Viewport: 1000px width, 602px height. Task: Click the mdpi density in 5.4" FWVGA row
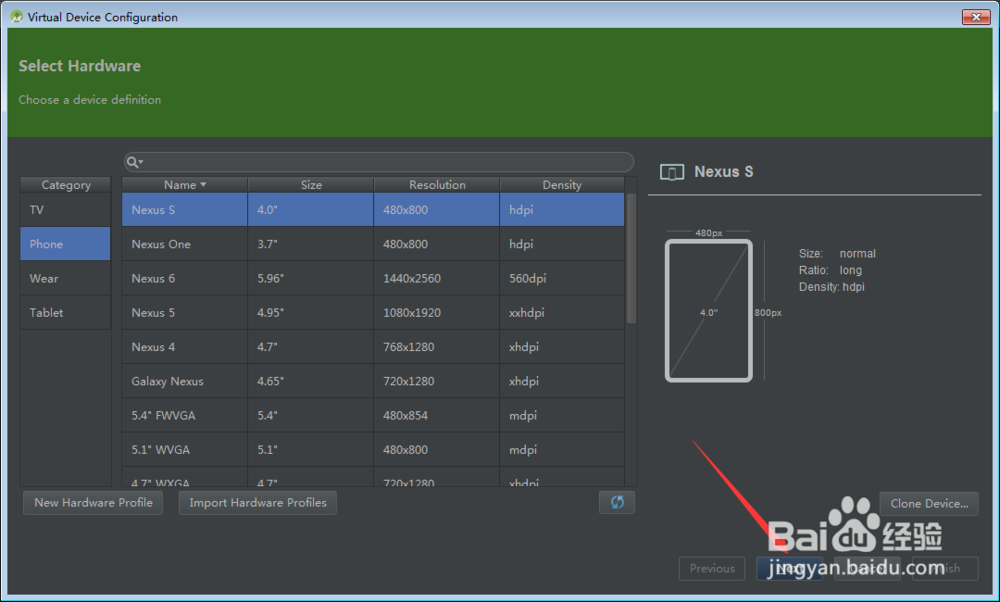point(562,415)
